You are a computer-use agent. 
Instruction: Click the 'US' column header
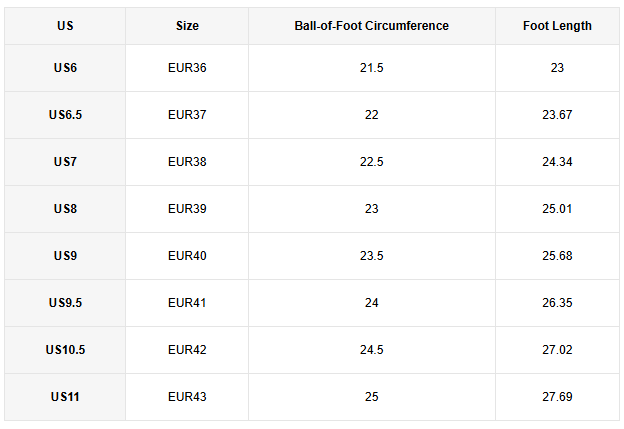point(65,26)
